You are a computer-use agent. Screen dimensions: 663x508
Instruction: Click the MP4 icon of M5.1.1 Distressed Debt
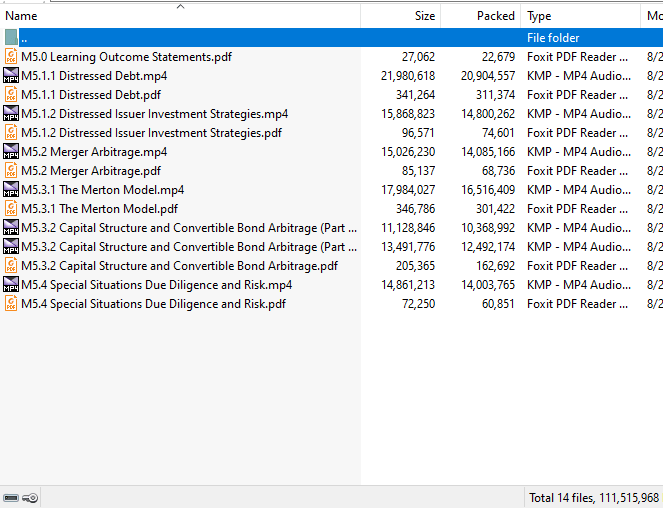[x=11, y=75]
